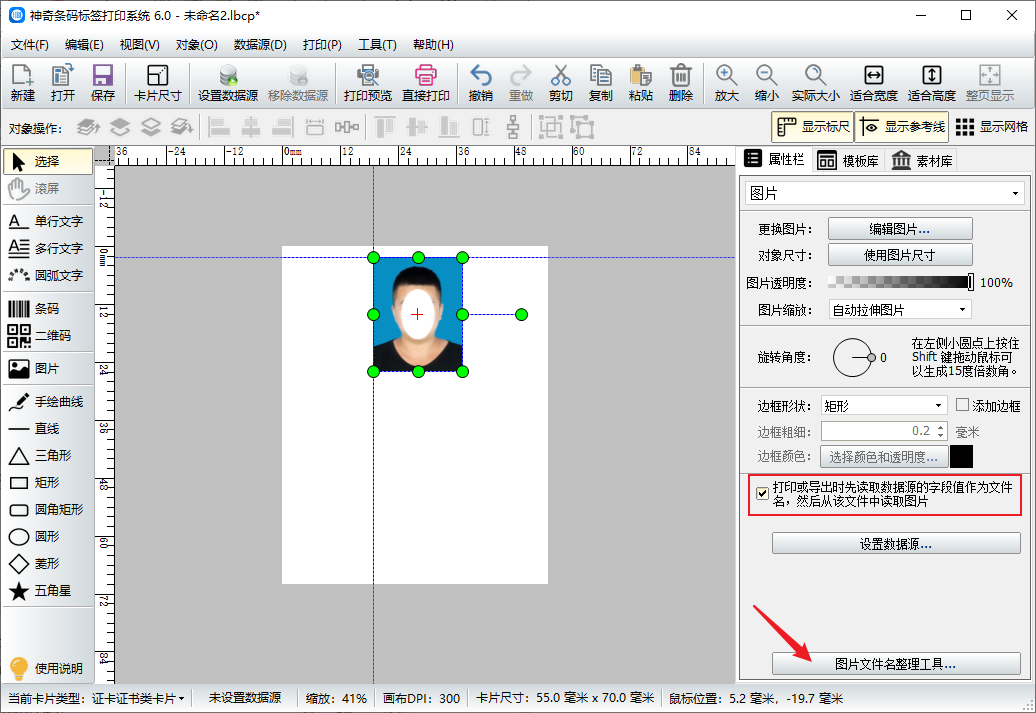The image size is (1036, 713).
Task: Open the 图片缩放 dropdown
Action: pyautogui.click(x=899, y=310)
